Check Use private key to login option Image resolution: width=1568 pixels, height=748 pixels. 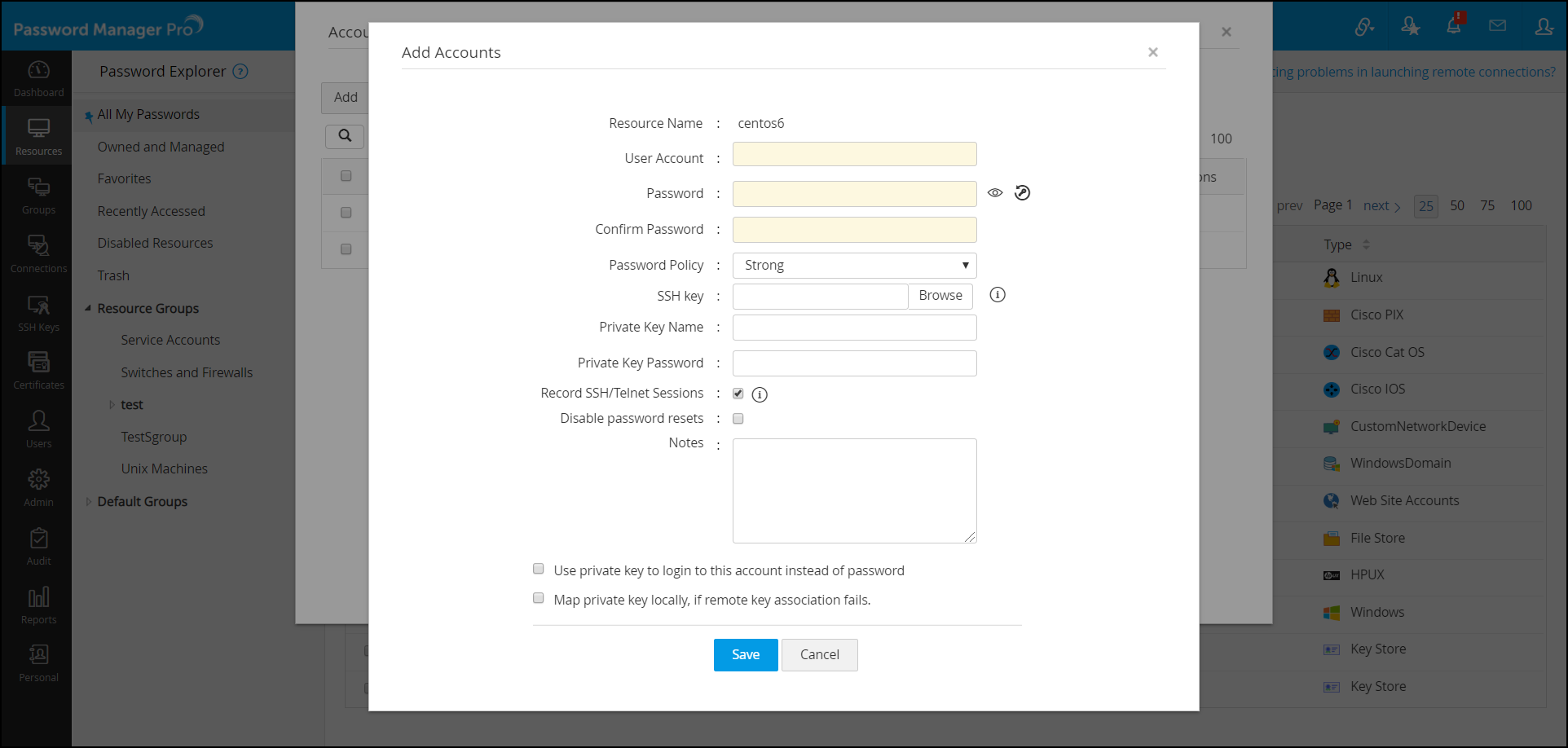(x=539, y=569)
